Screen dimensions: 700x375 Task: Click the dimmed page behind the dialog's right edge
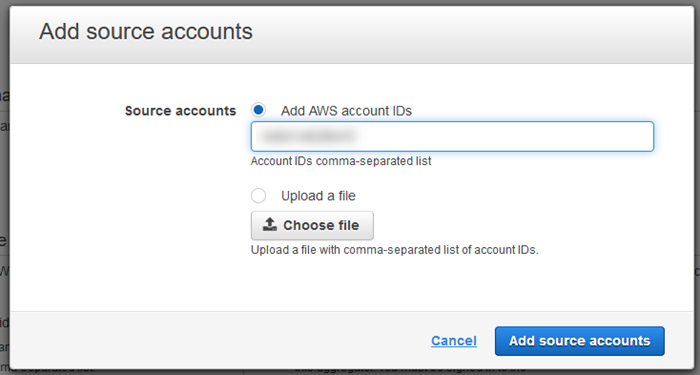click(697, 188)
